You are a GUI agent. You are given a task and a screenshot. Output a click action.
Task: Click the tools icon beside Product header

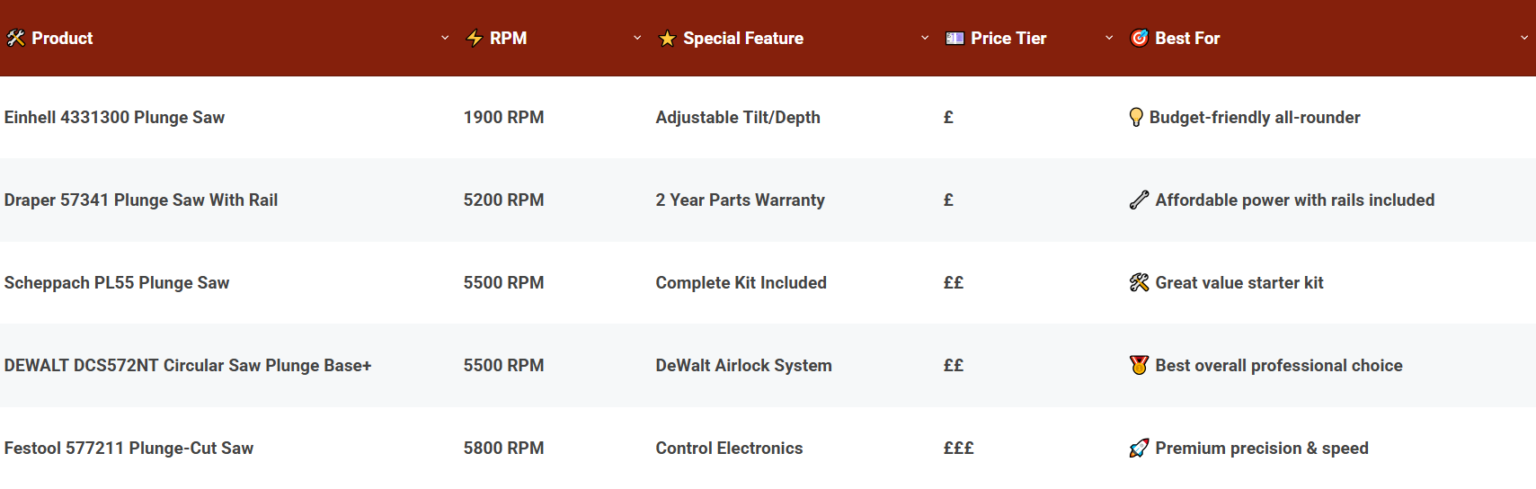click(15, 38)
